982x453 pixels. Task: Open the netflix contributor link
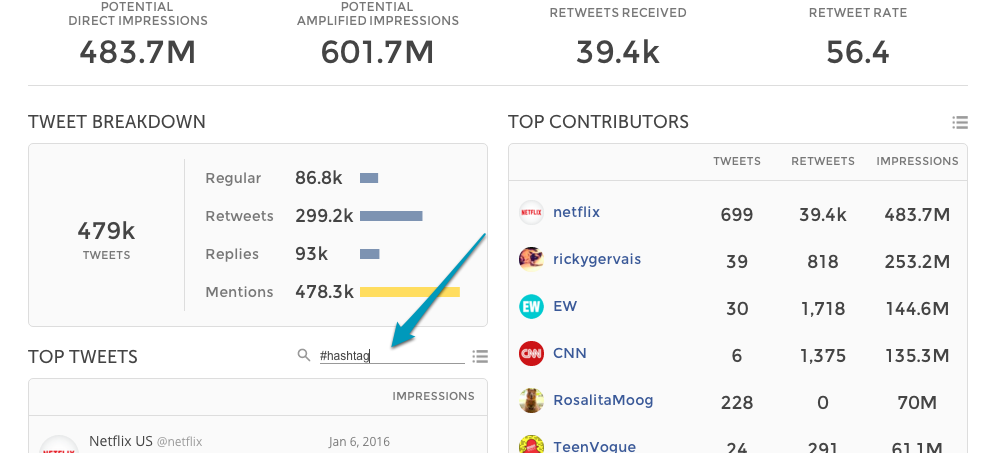pyautogui.click(x=576, y=212)
